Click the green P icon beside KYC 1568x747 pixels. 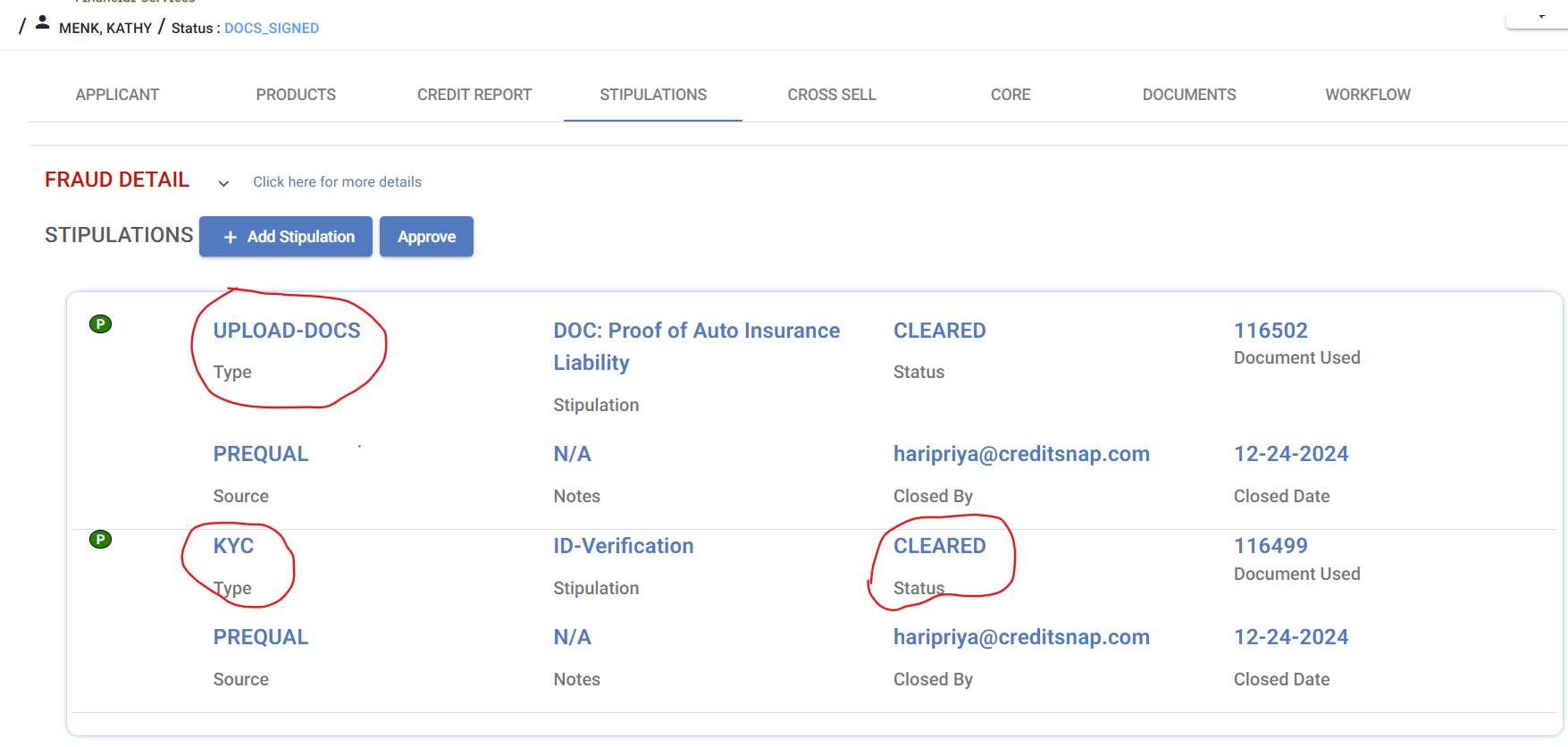101,540
